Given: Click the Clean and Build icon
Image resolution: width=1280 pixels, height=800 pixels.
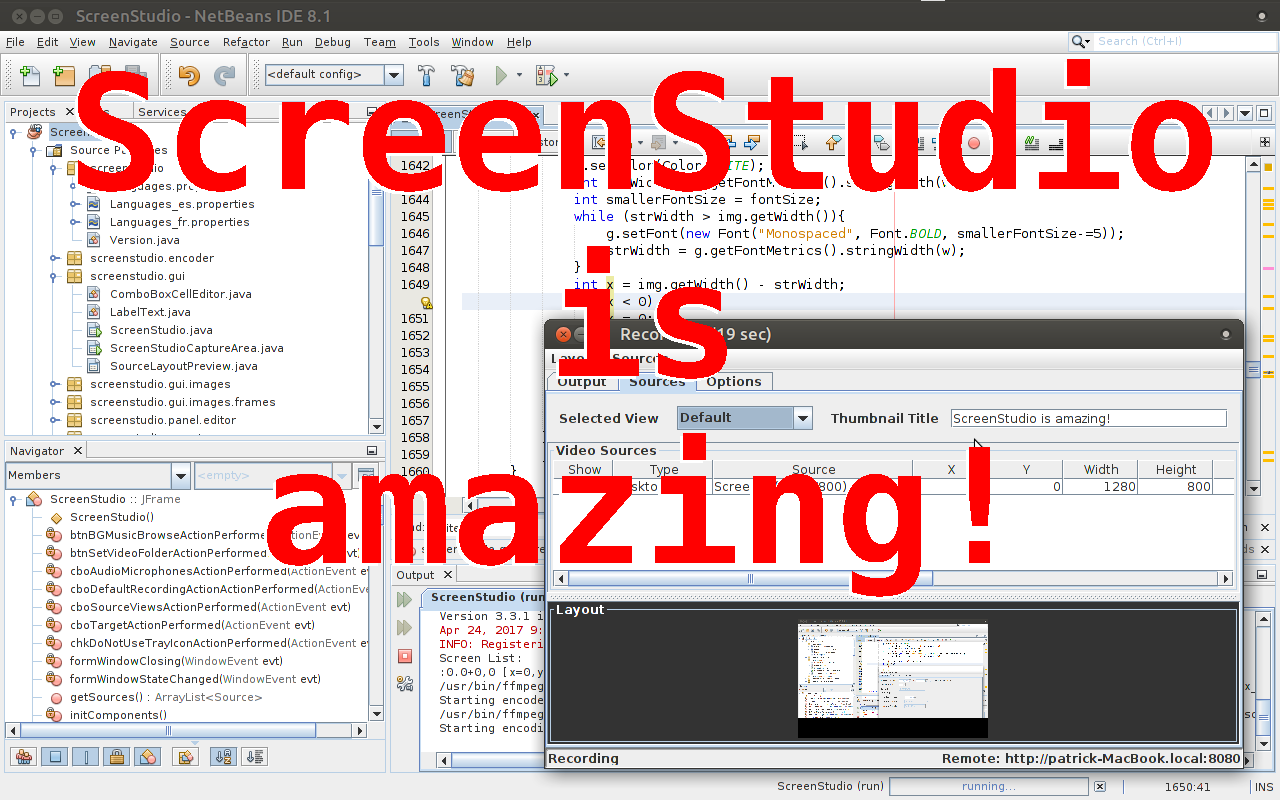Looking at the screenshot, I should (462, 75).
